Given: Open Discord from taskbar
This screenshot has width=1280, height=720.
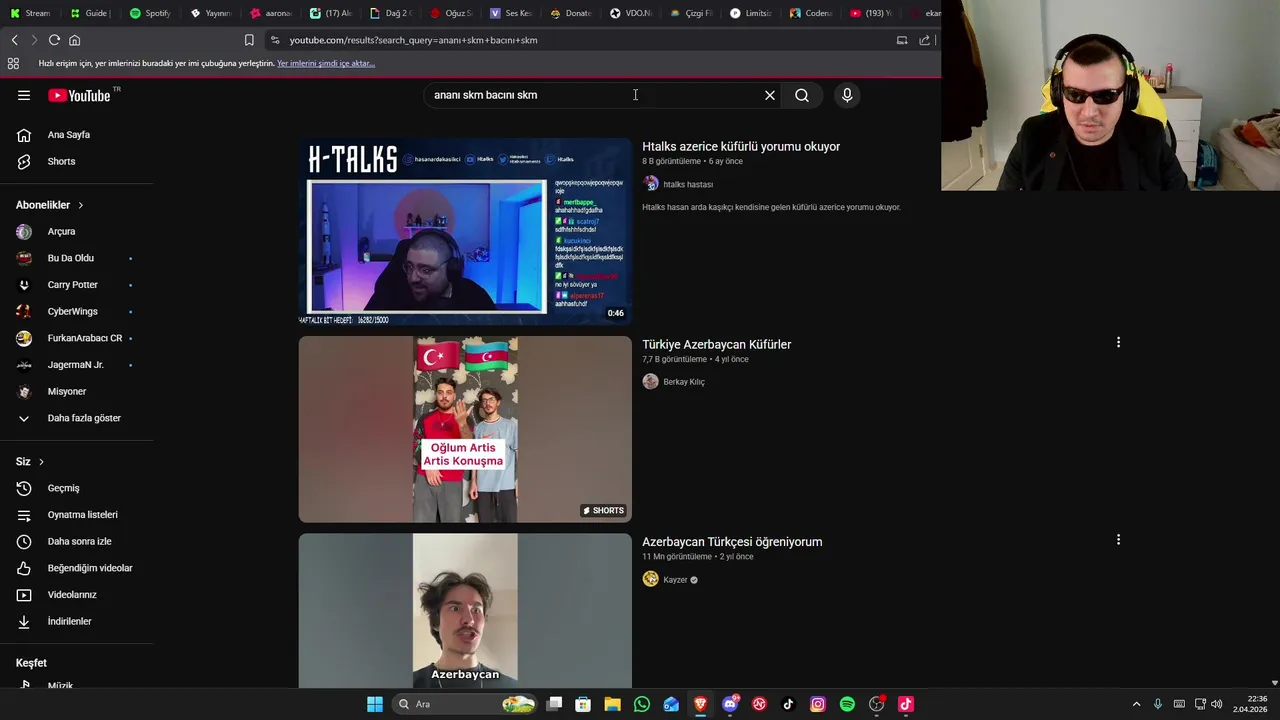Looking at the screenshot, I should pos(730,704).
